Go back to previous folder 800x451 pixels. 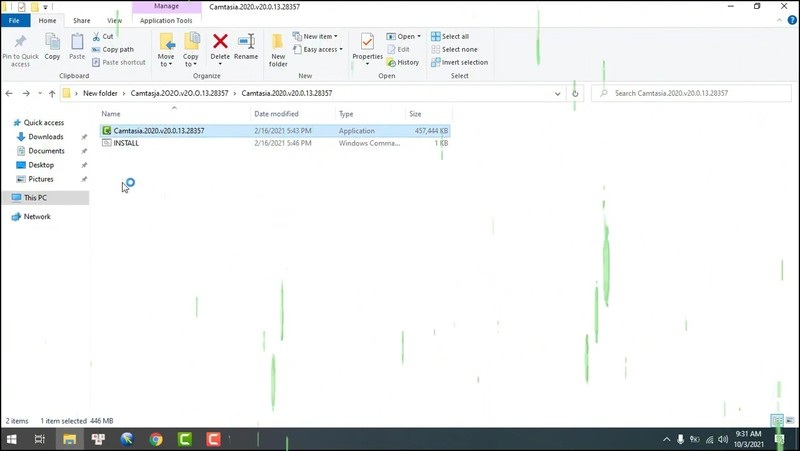point(9,93)
